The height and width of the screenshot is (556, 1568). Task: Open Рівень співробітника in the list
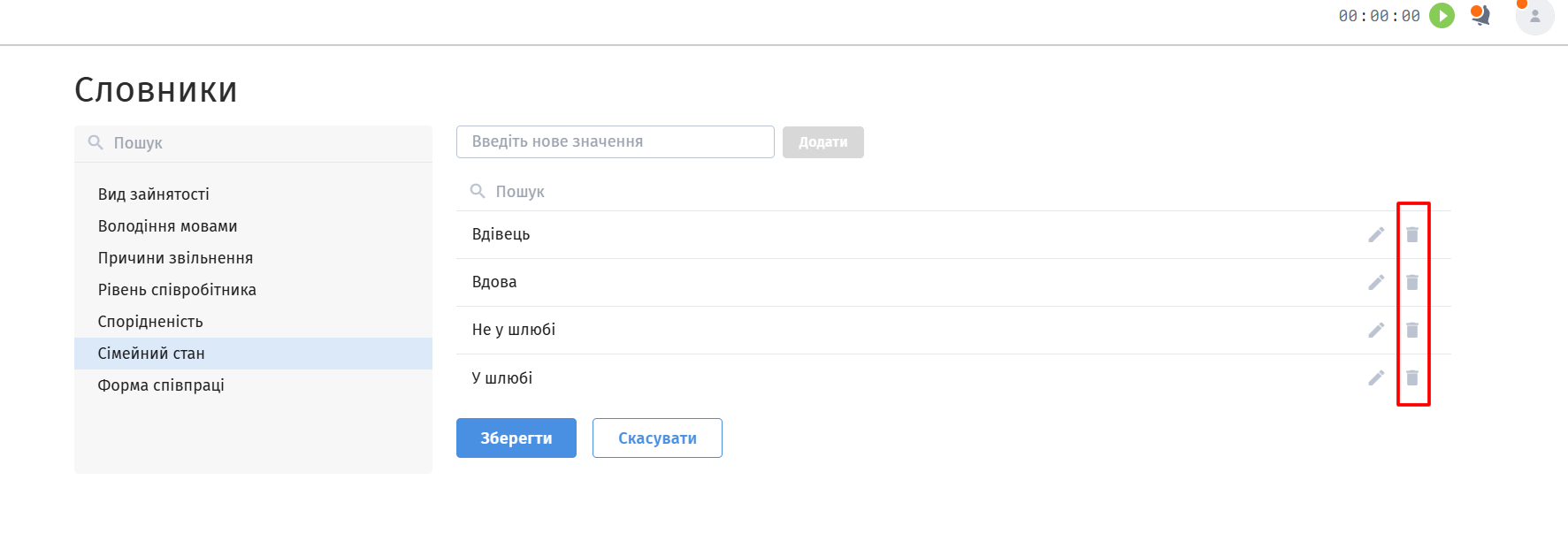tap(177, 290)
